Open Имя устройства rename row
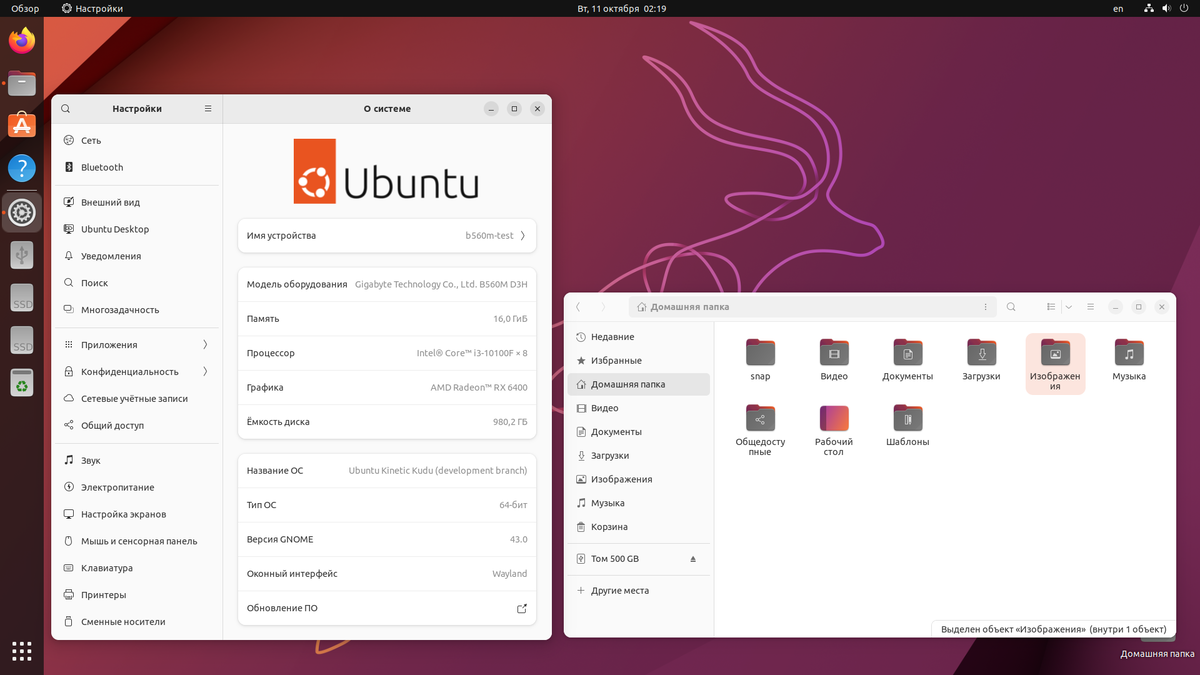This screenshot has height=675, width=1200. click(x=387, y=236)
